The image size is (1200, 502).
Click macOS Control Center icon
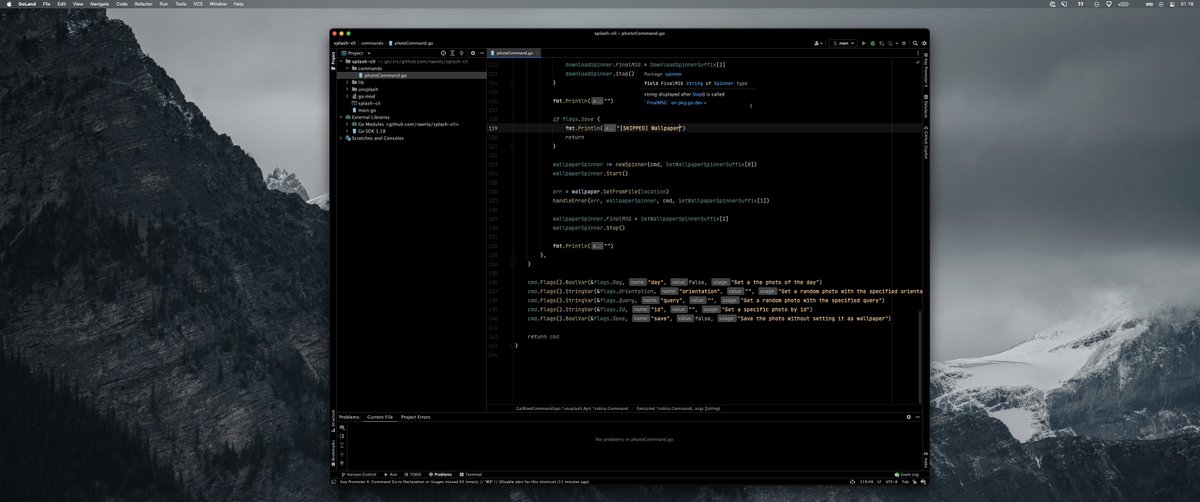click(x=1172, y=4)
